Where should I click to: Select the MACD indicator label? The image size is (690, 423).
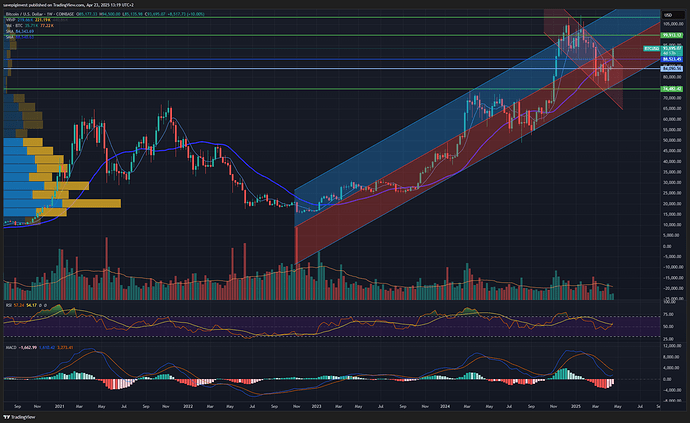[11, 347]
